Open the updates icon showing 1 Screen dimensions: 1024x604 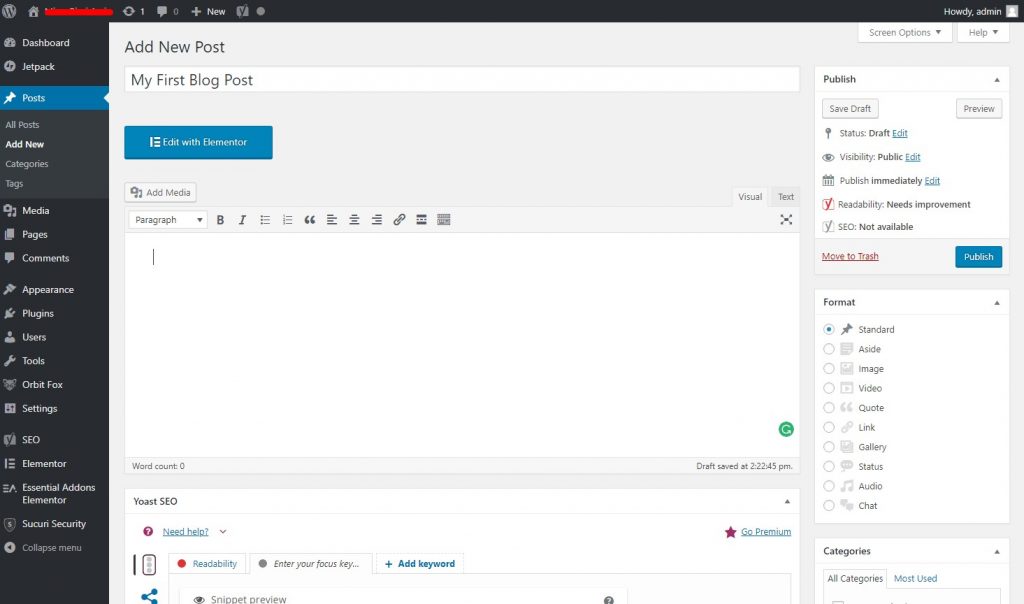tap(134, 11)
